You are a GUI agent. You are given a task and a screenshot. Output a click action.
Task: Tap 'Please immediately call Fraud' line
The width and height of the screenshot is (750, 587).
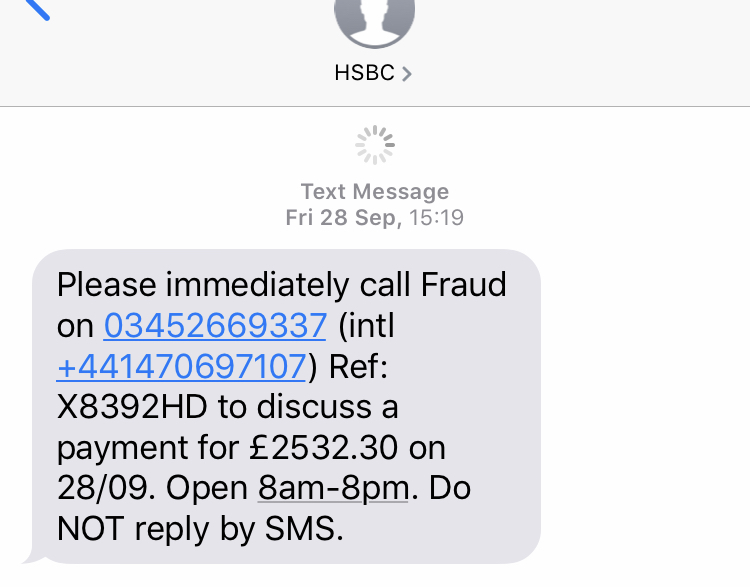[281, 285]
